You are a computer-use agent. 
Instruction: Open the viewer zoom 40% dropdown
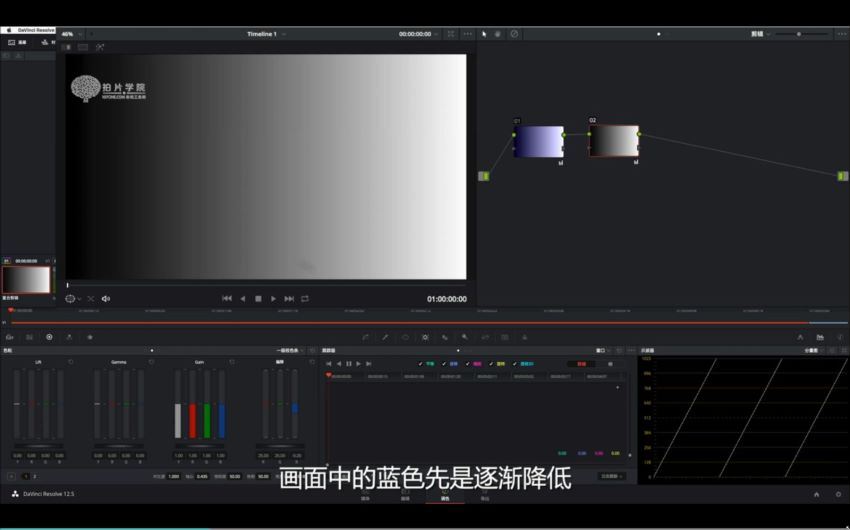(x=72, y=34)
